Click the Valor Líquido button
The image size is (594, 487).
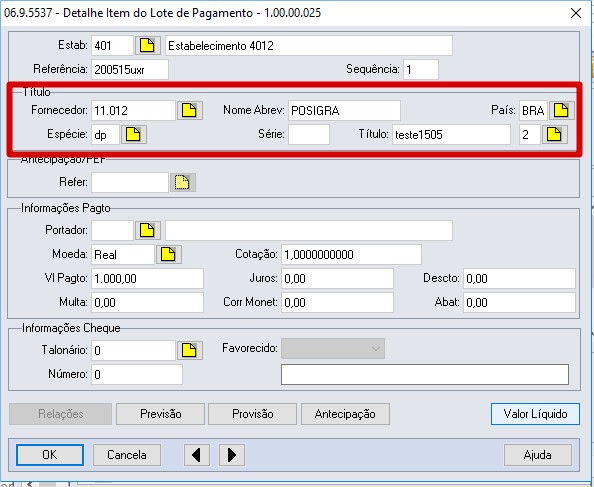point(535,414)
